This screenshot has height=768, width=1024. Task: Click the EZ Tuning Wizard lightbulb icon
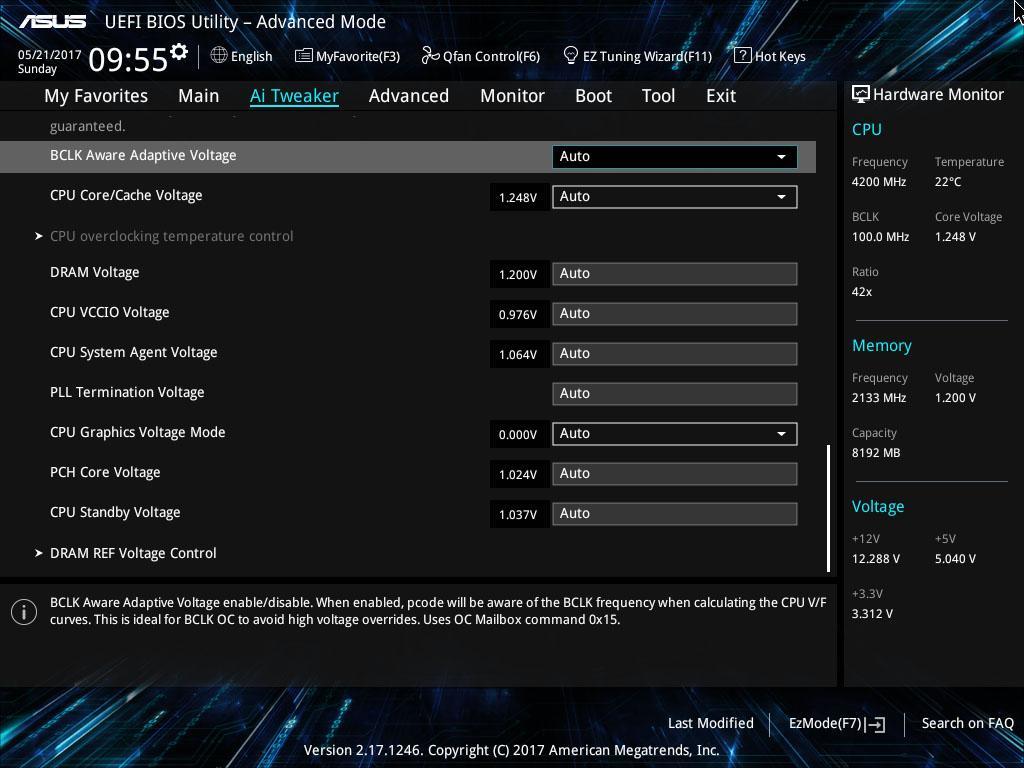point(571,56)
